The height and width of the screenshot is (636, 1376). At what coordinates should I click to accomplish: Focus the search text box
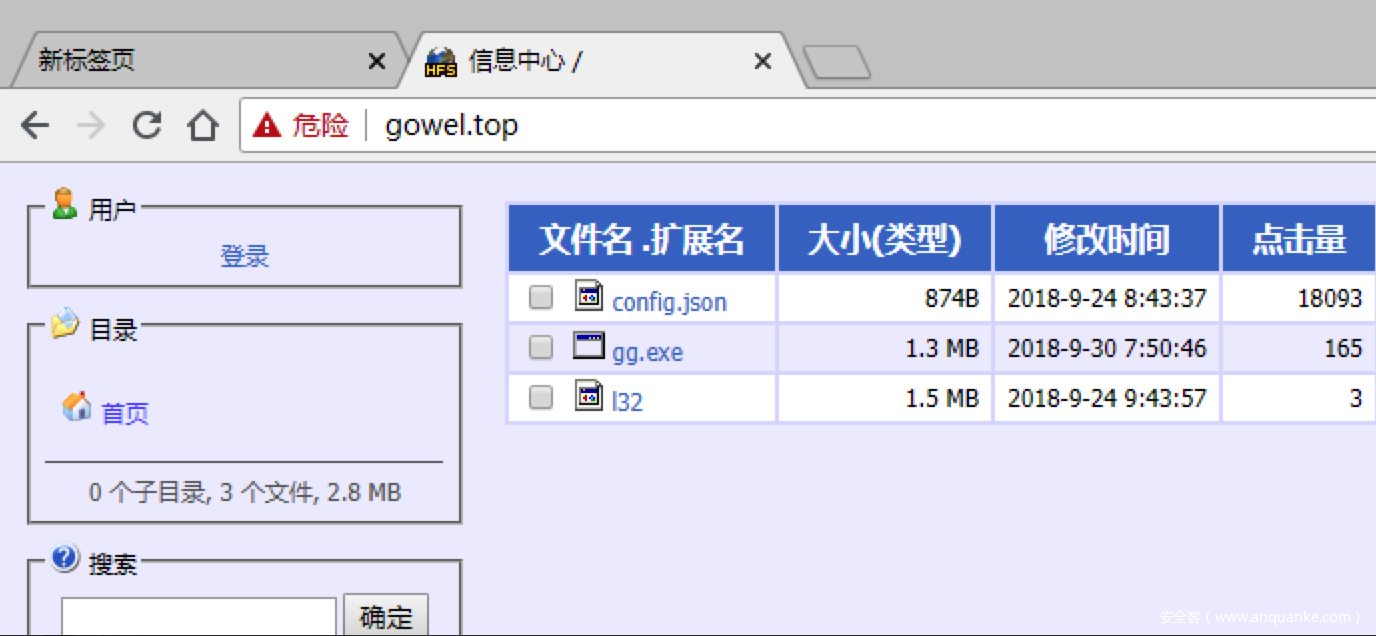[x=199, y=617]
